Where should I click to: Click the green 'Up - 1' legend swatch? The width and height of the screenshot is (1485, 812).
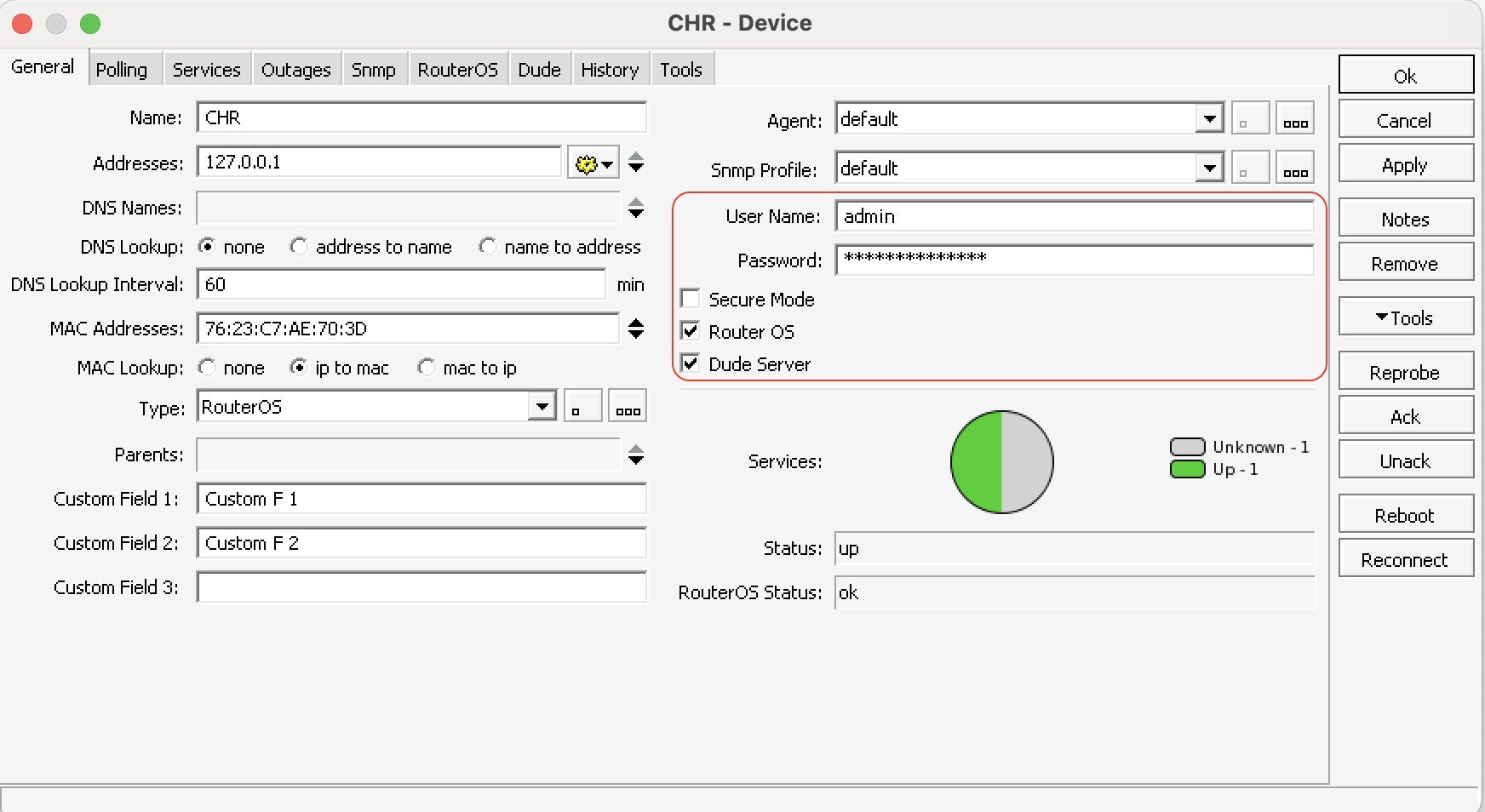pyautogui.click(x=1186, y=469)
